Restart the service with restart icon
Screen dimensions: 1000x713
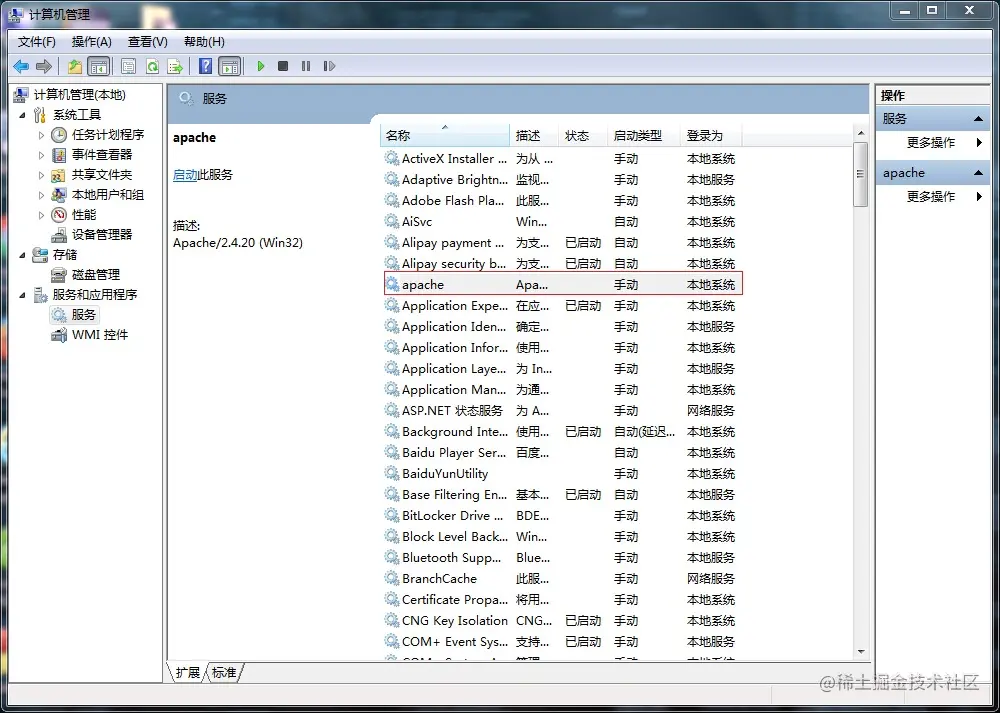[329, 66]
